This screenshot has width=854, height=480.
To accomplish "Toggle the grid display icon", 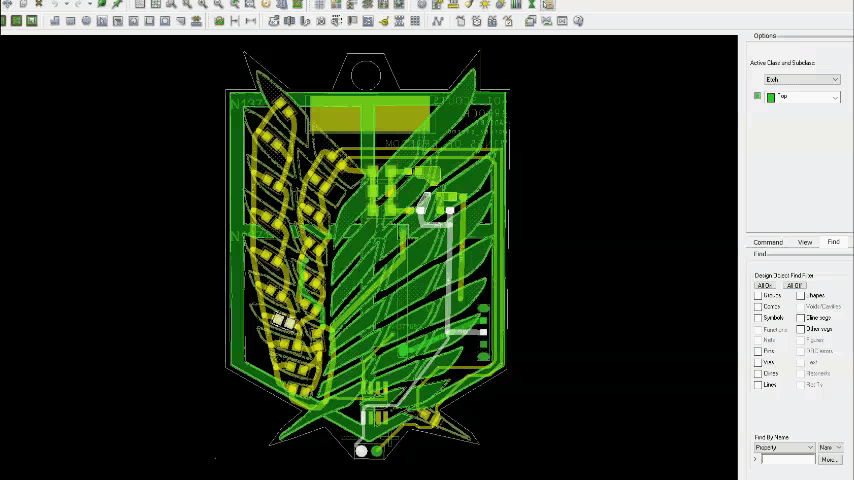I will coord(320,4).
